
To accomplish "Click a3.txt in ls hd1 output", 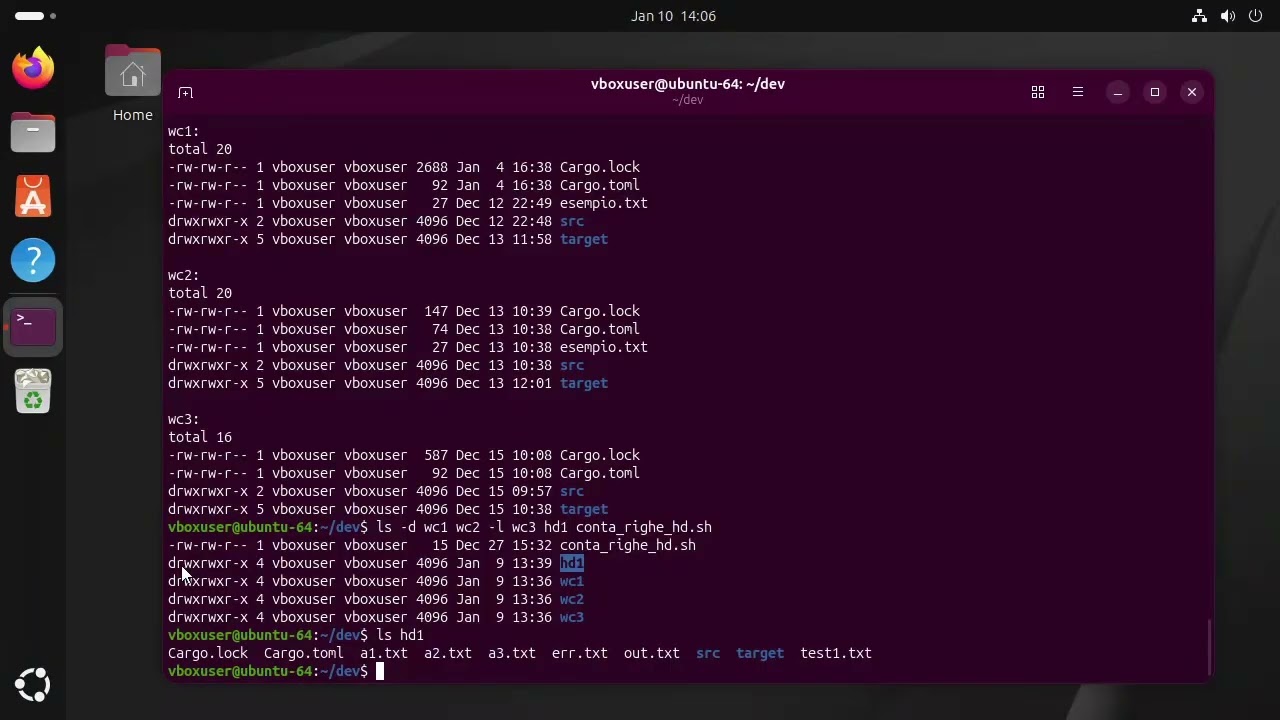I will point(512,653).
